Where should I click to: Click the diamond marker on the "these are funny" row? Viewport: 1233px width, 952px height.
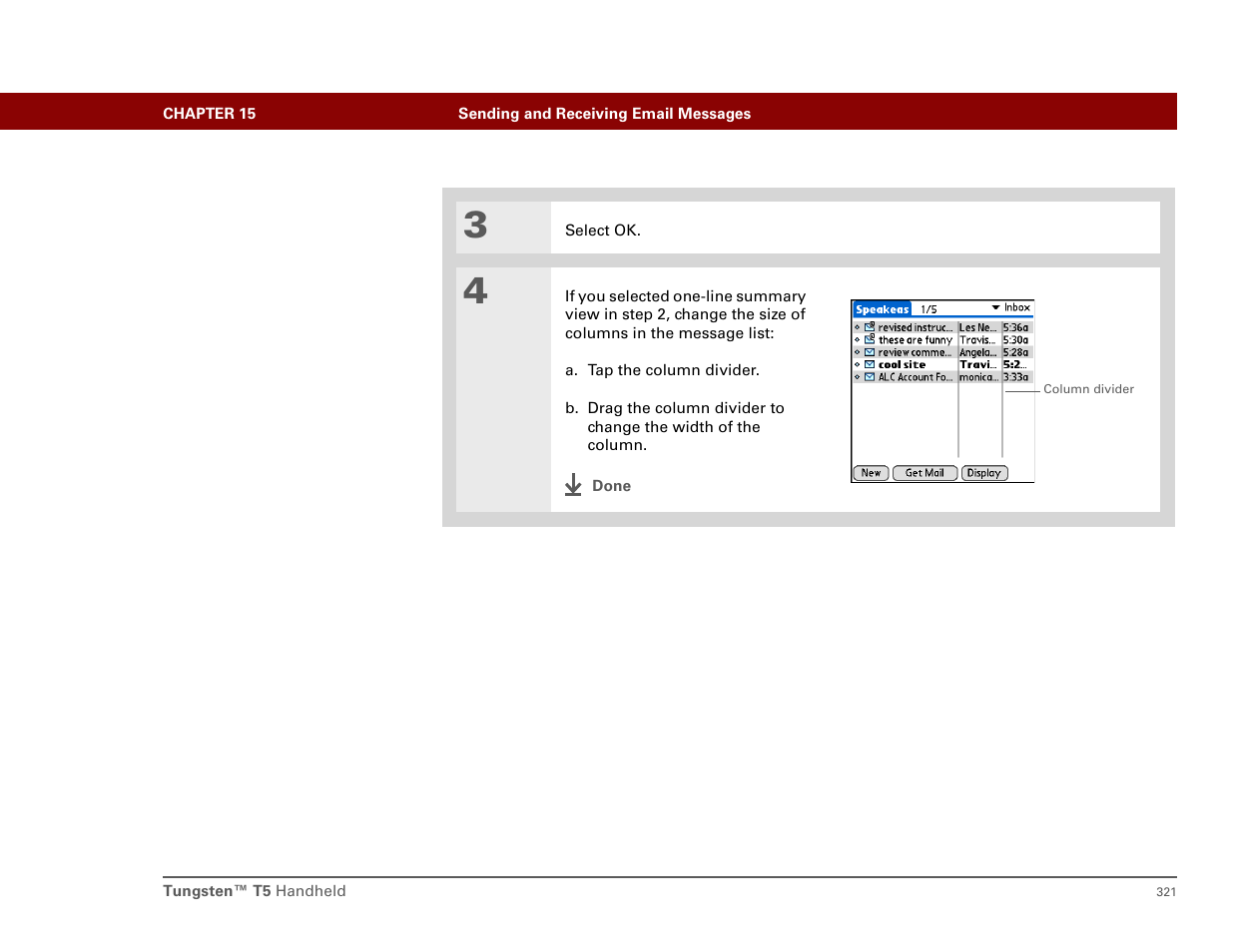coord(857,339)
